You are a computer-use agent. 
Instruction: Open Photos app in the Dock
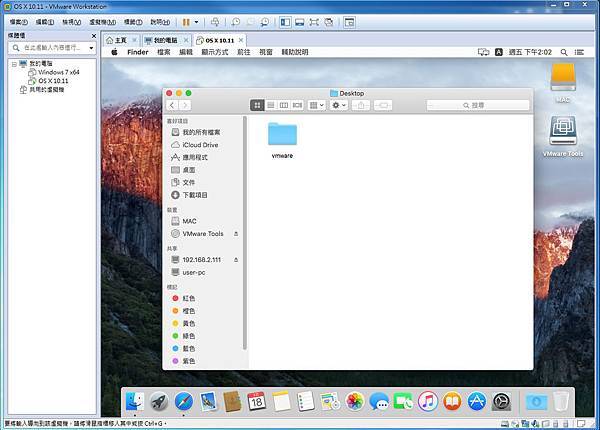tap(355, 402)
